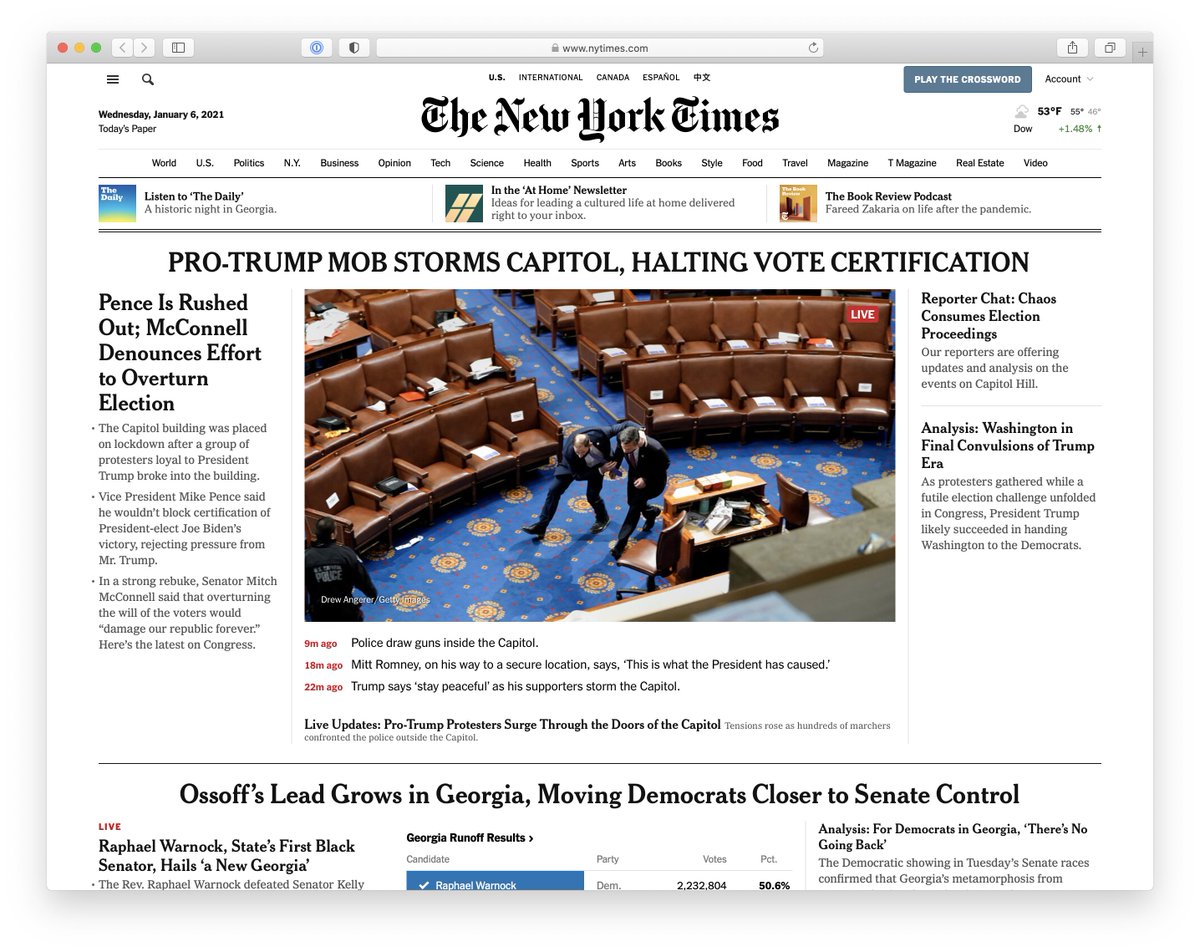
Task: Open the Food section
Action: [752, 163]
